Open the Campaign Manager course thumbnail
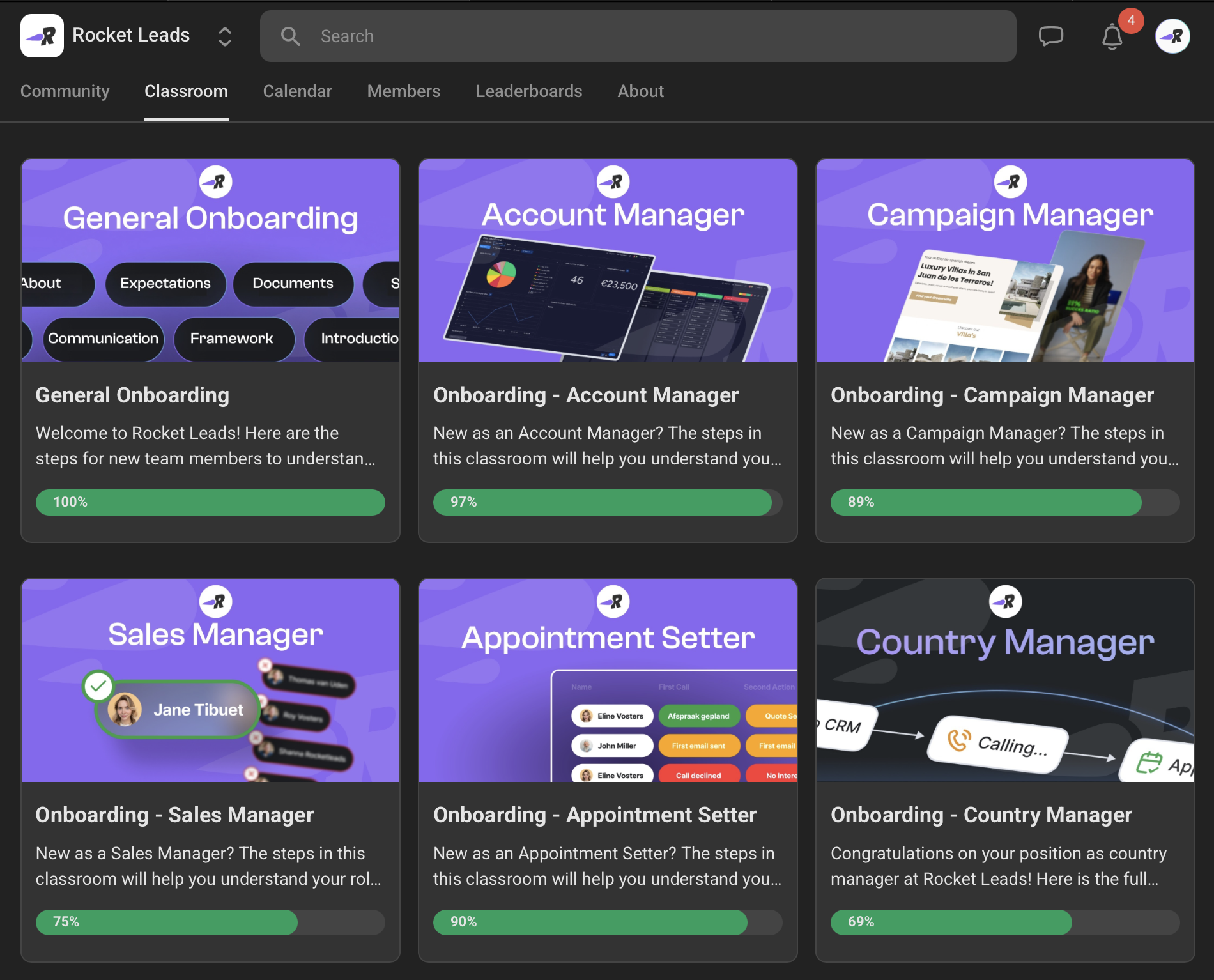This screenshot has height=980, width=1214. 1006,261
